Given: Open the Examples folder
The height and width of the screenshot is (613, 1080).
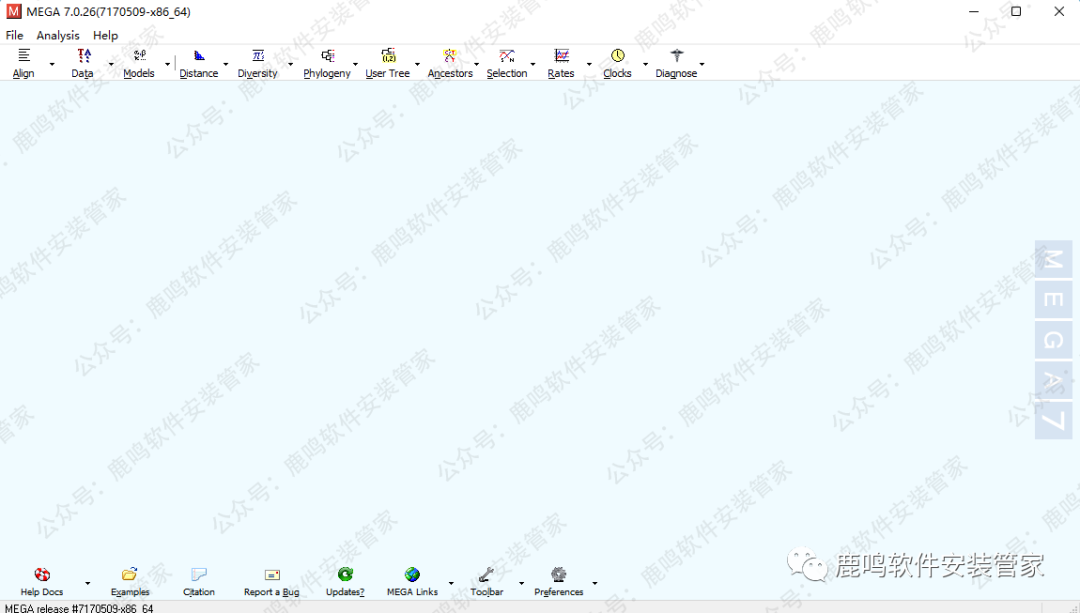Looking at the screenshot, I should (x=130, y=581).
